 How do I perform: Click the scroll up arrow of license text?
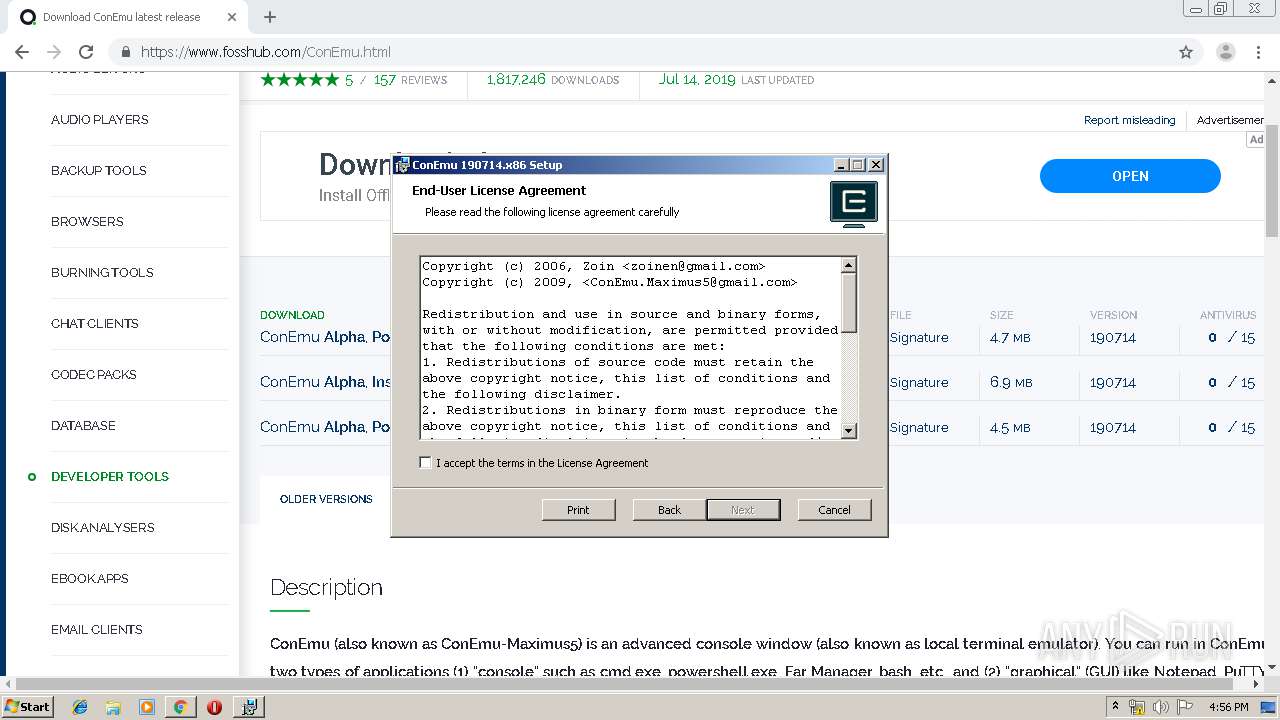point(849,265)
